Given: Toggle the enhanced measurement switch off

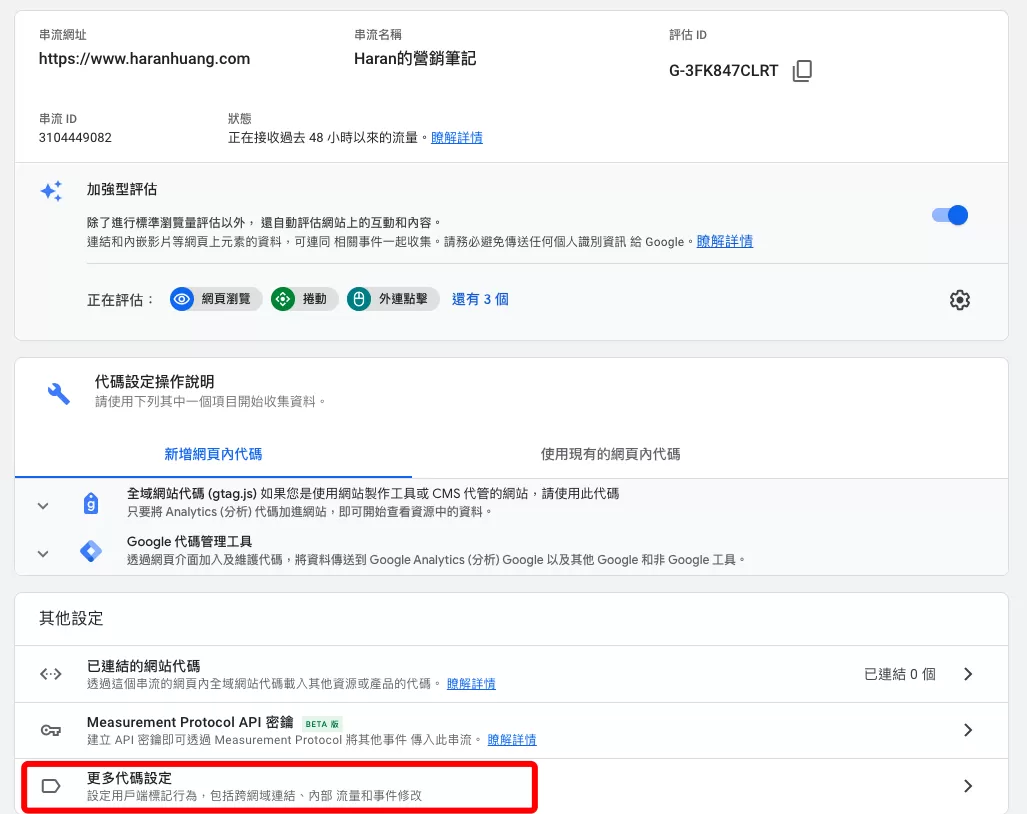Looking at the screenshot, I should [950, 215].
